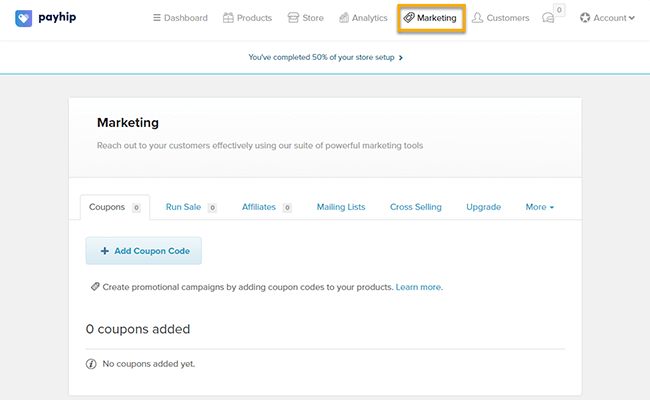
Task: Follow the Learn more link
Action: point(418,287)
